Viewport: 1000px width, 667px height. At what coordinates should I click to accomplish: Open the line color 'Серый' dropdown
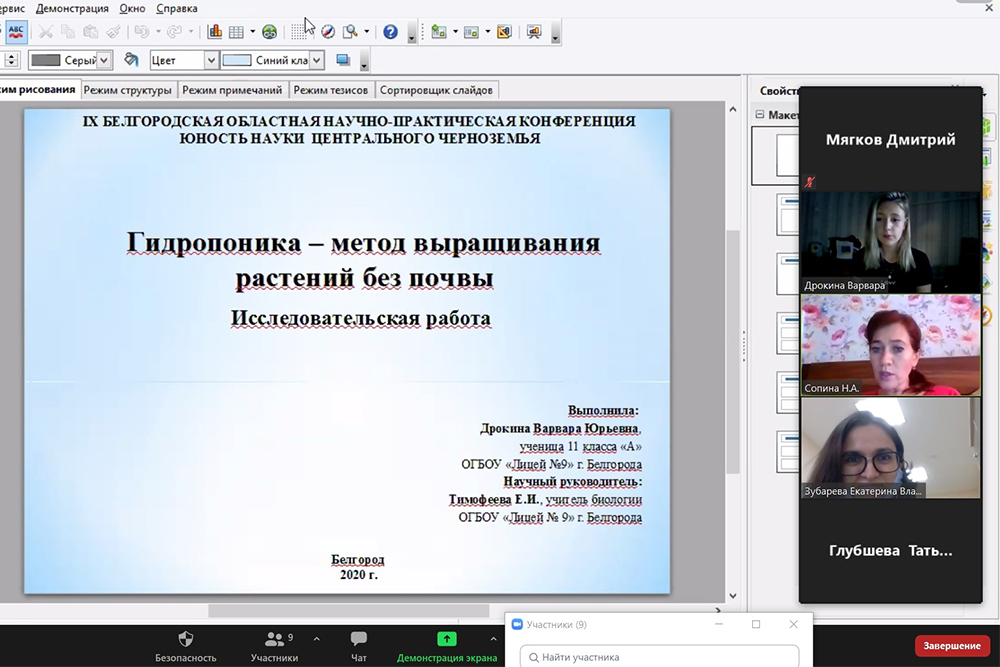[104, 60]
